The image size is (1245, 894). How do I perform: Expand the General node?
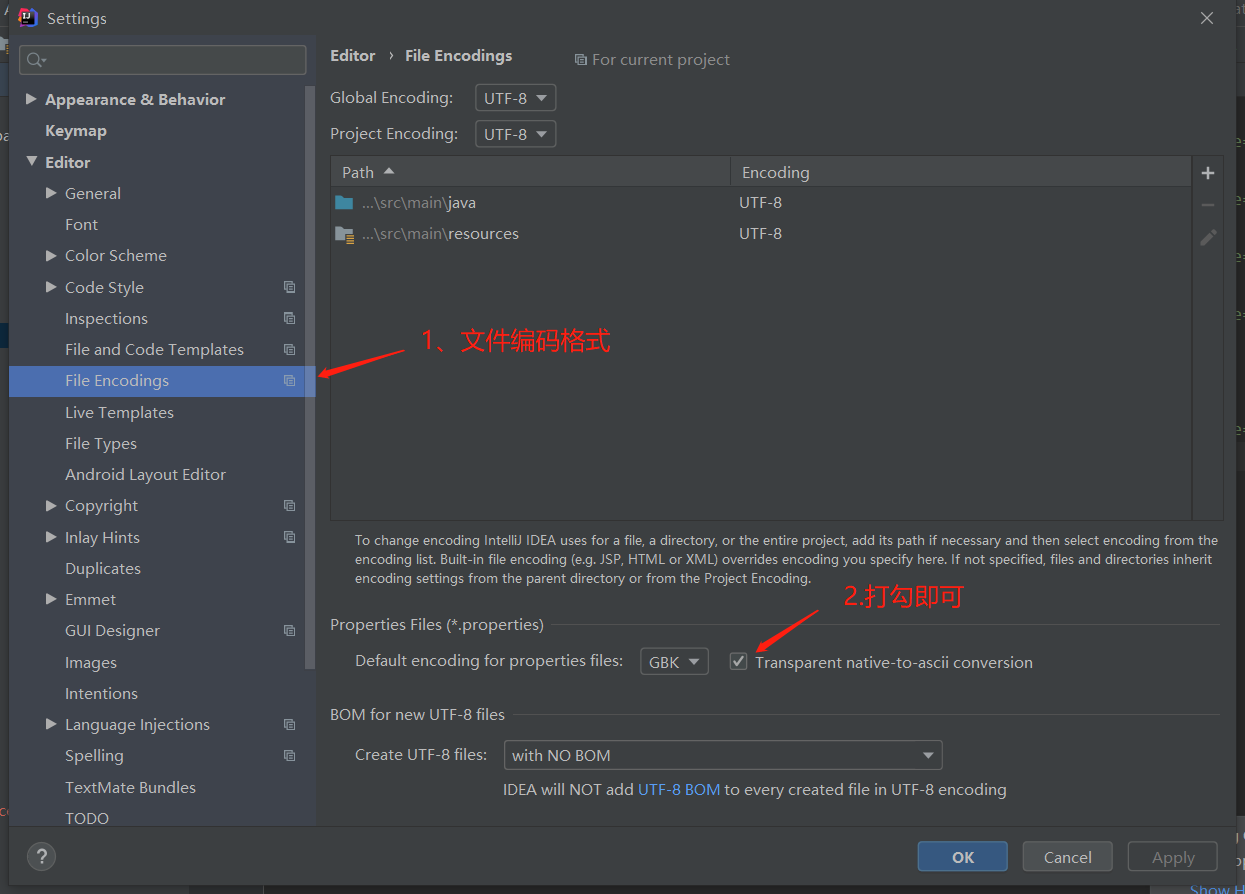51,193
